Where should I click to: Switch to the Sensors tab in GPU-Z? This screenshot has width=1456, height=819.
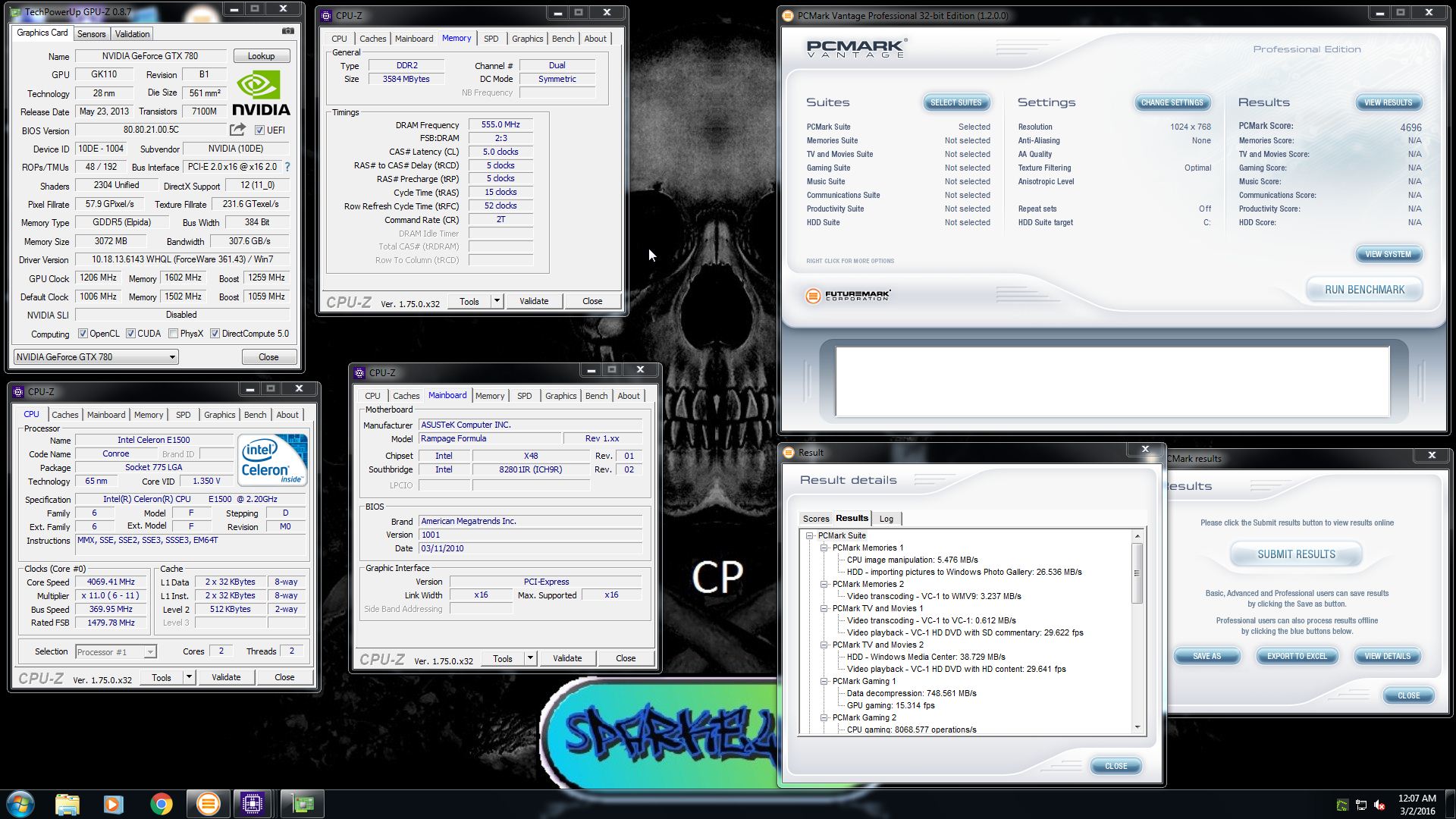click(x=91, y=33)
